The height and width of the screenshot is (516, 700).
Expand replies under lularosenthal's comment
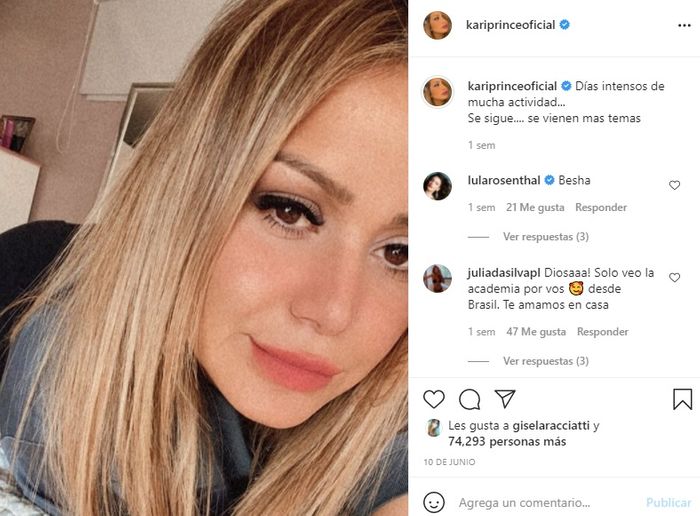tap(546, 237)
